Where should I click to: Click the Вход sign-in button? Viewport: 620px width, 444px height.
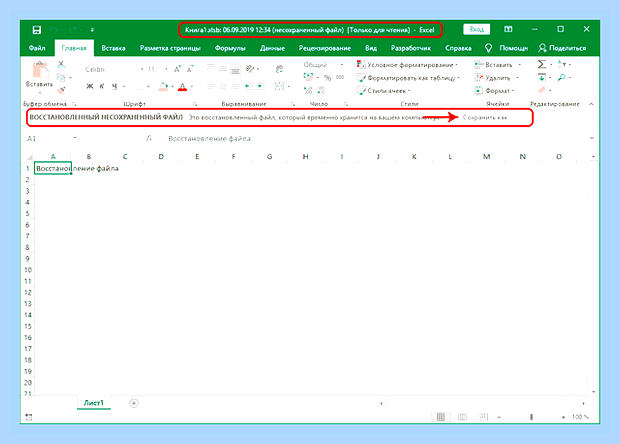pyautogui.click(x=476, y=30)
